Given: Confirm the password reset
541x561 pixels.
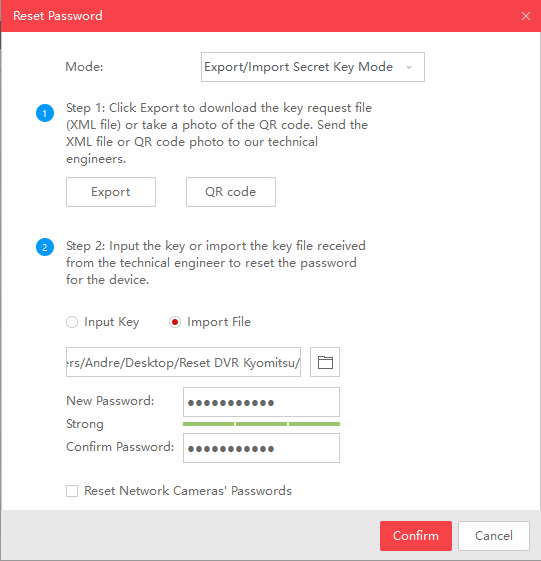Looking at the screenshot, I should coord(416,536).
